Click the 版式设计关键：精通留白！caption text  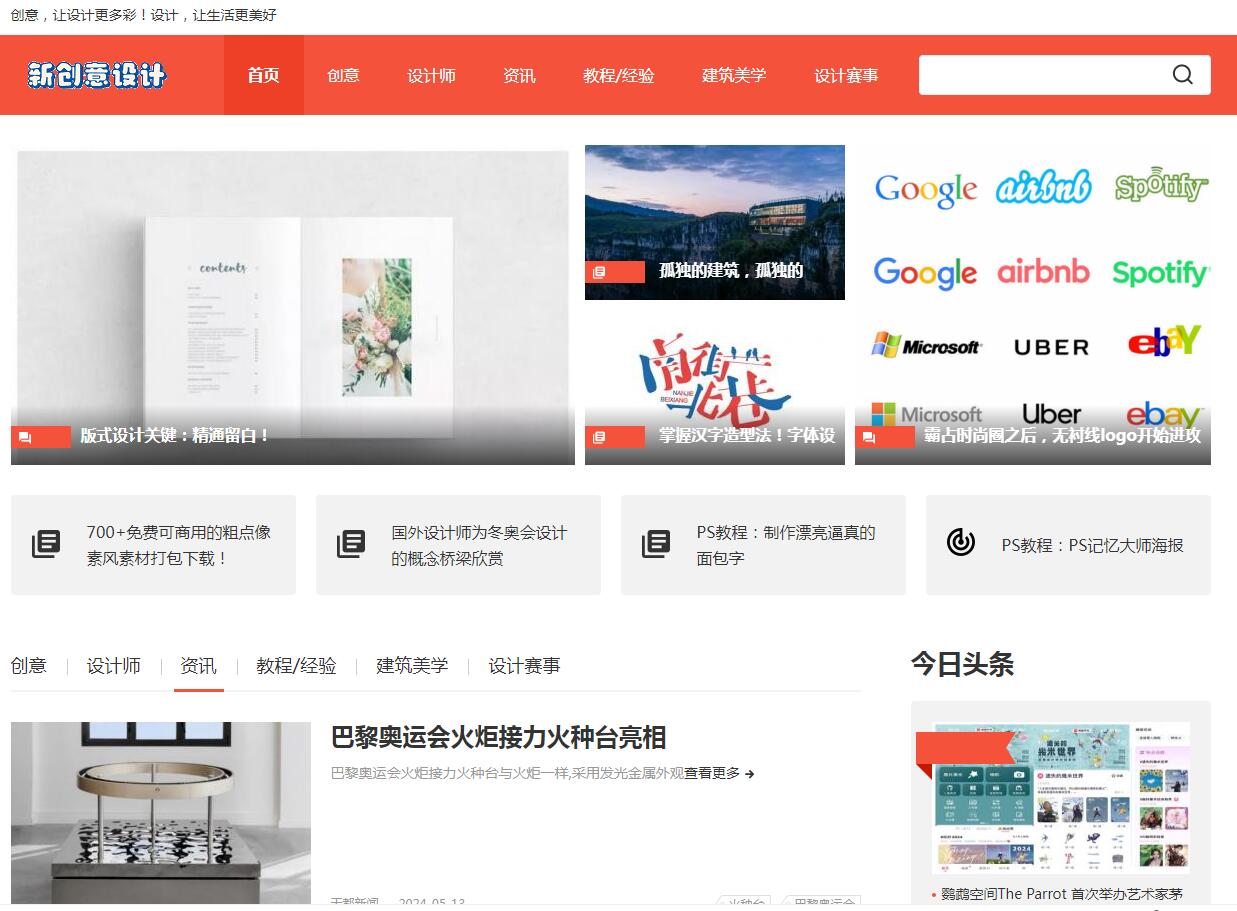176,436
